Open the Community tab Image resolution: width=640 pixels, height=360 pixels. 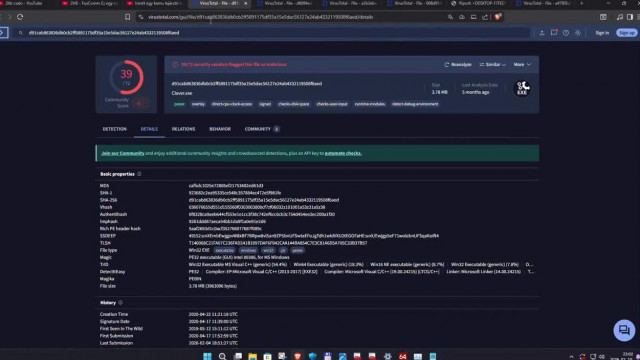coord(262,129)
